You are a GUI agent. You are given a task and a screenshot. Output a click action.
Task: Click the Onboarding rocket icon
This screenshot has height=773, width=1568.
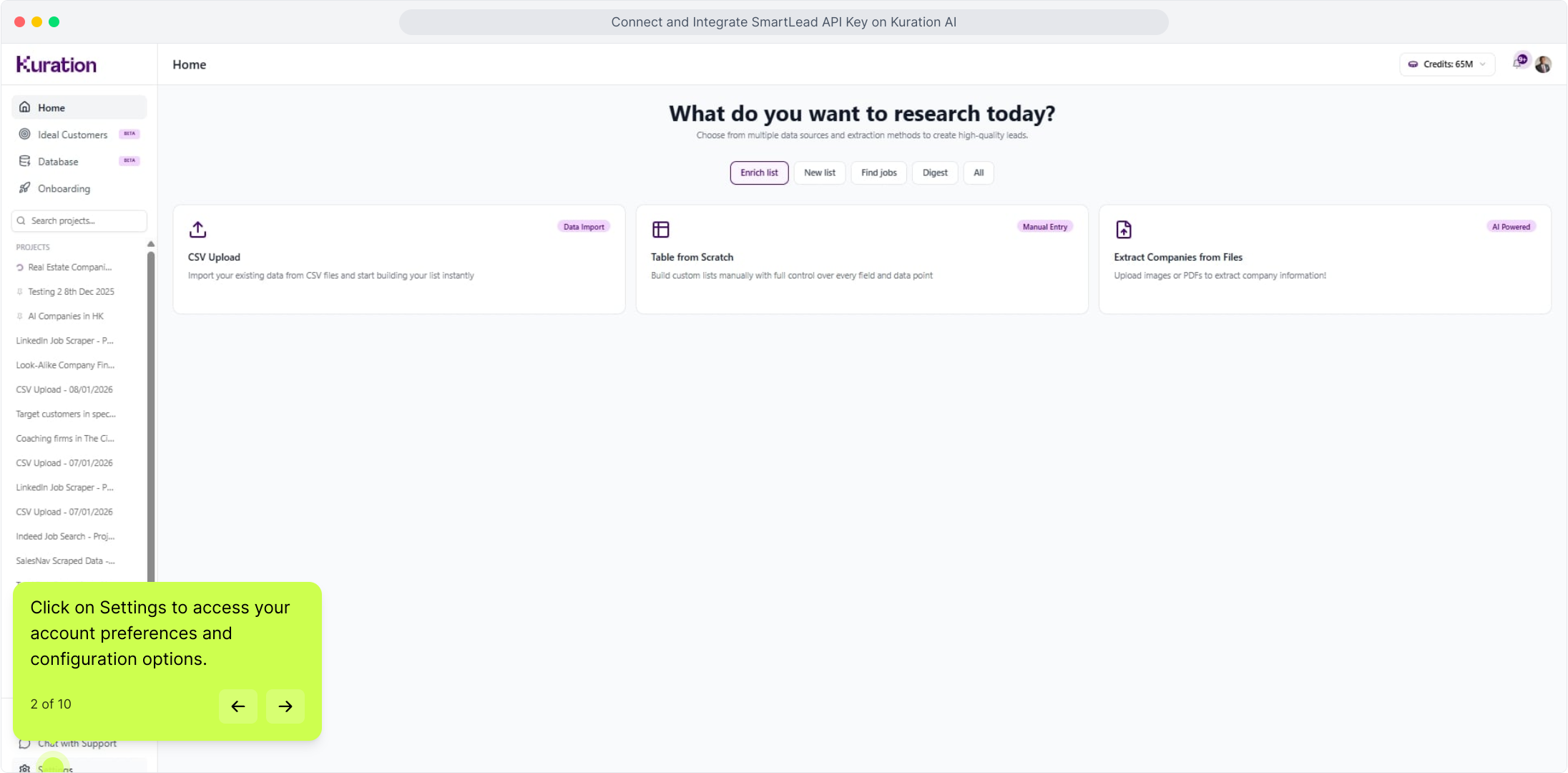click(25, 188)
